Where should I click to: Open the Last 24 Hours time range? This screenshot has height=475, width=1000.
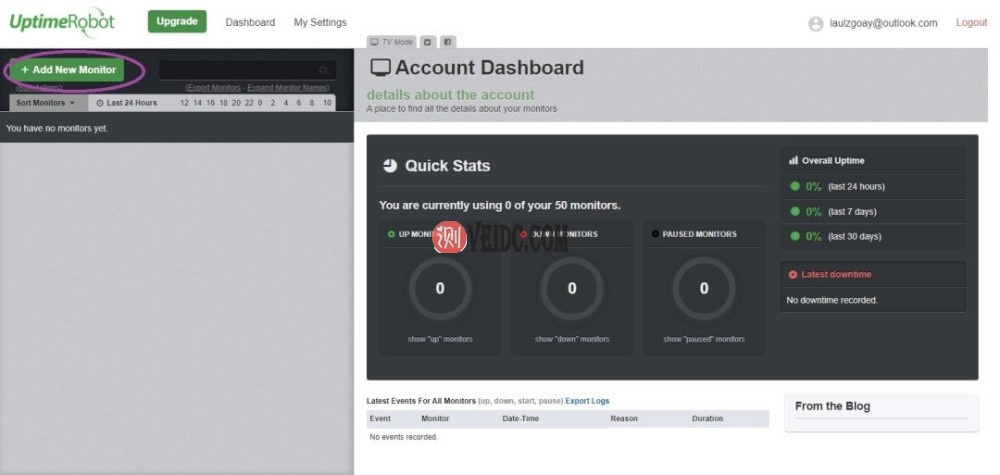[127, 103]
